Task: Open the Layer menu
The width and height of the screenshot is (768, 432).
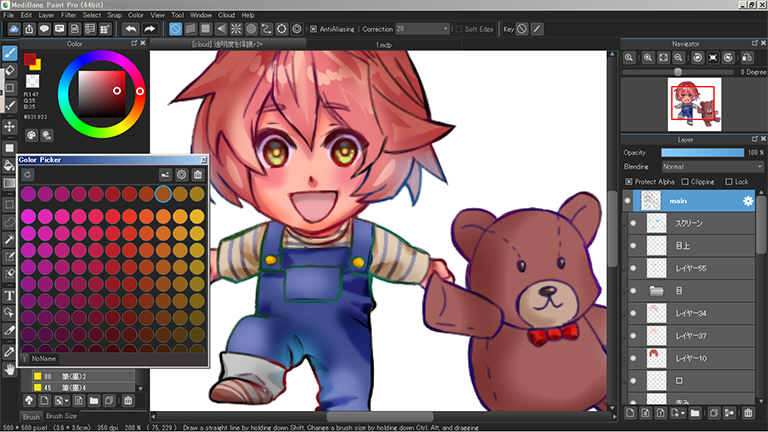Action: tap(46, 15)
